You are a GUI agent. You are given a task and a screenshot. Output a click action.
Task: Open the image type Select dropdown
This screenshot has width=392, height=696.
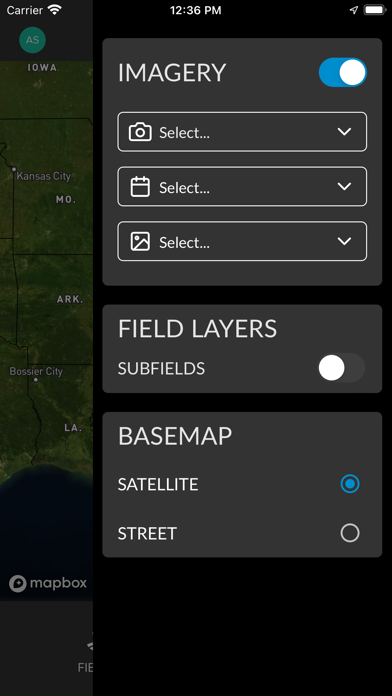[242, 241]
